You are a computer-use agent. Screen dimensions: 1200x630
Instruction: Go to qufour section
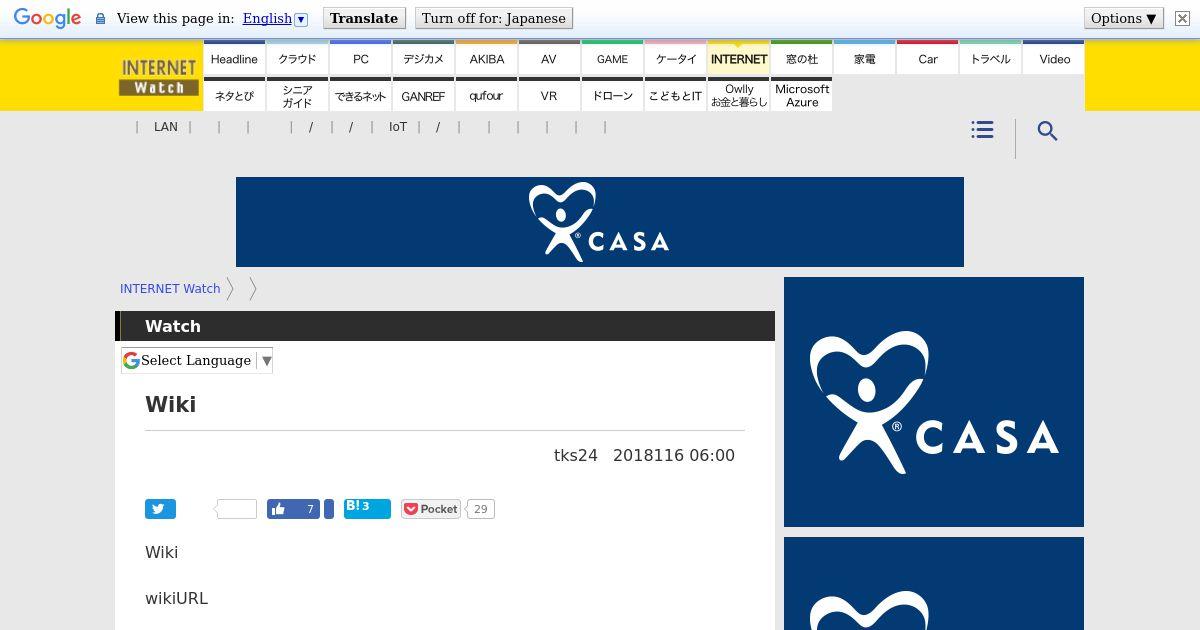pyautogui.click(x=487, y=95)
